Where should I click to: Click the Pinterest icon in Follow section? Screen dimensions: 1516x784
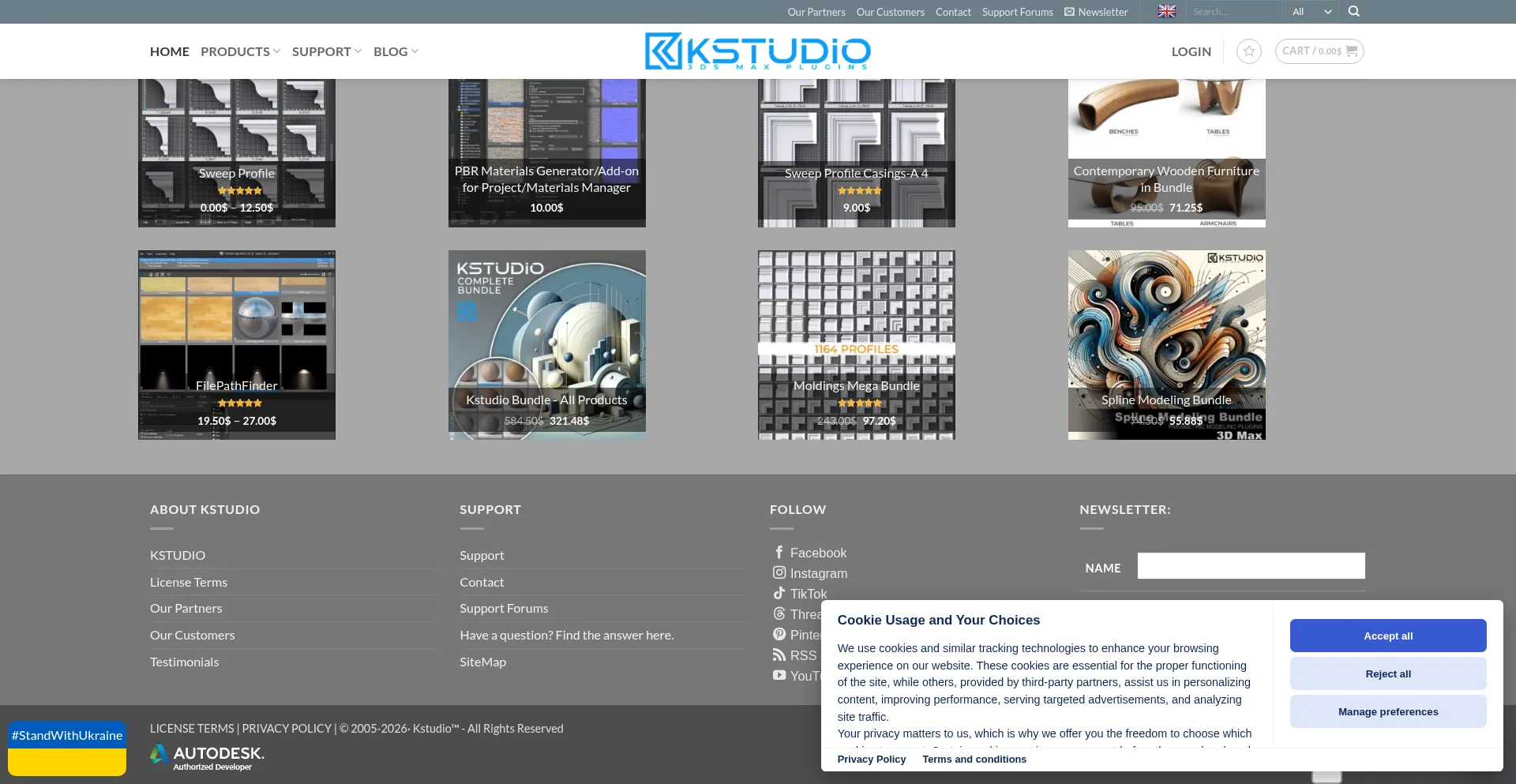779,635
